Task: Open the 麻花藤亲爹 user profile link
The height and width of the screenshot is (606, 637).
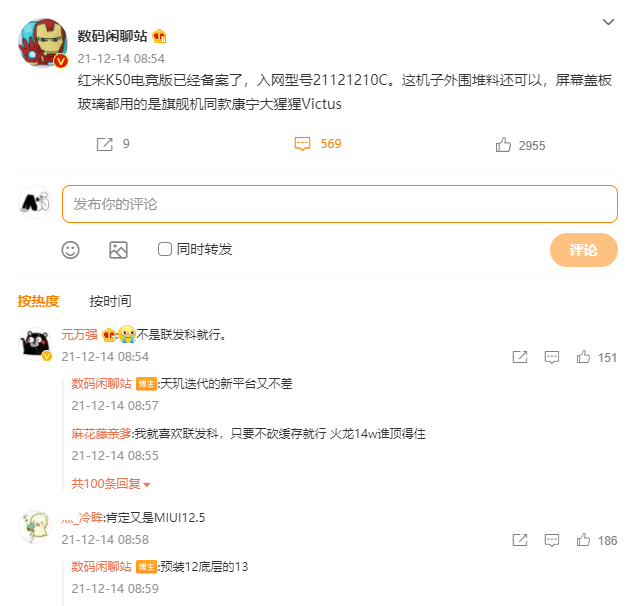Action: click(x=101, y=434)
